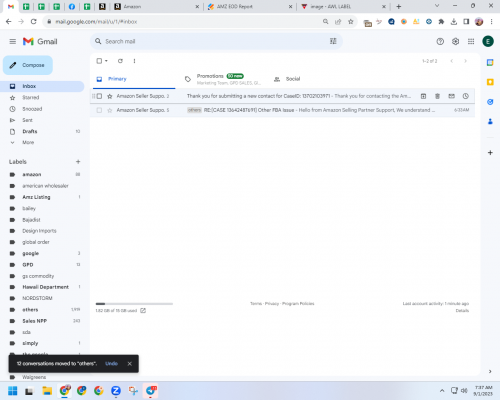Archive the CaseID 13702103971 email

[423, 96]
